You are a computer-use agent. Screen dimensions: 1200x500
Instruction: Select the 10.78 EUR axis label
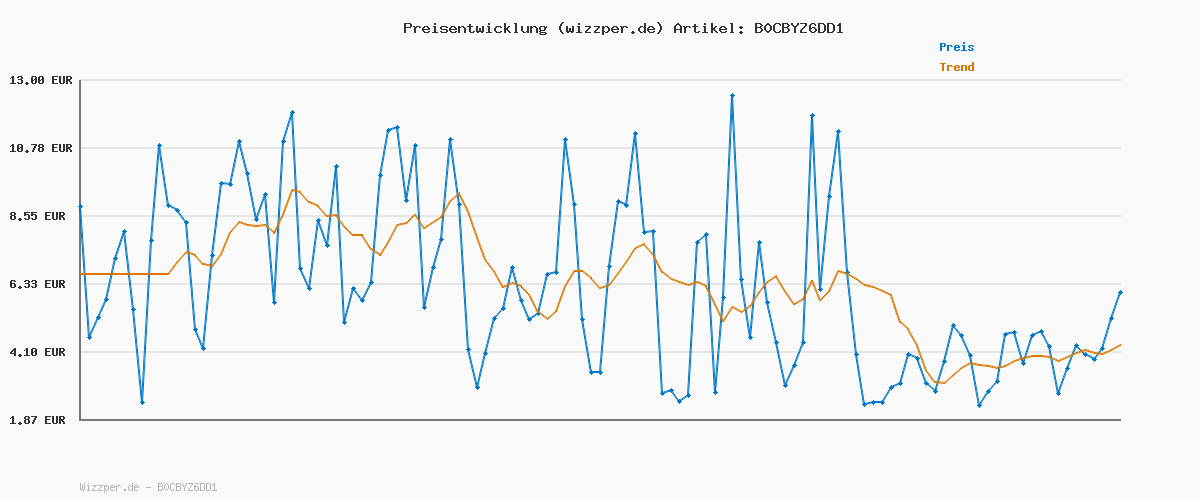coord(41,148)
